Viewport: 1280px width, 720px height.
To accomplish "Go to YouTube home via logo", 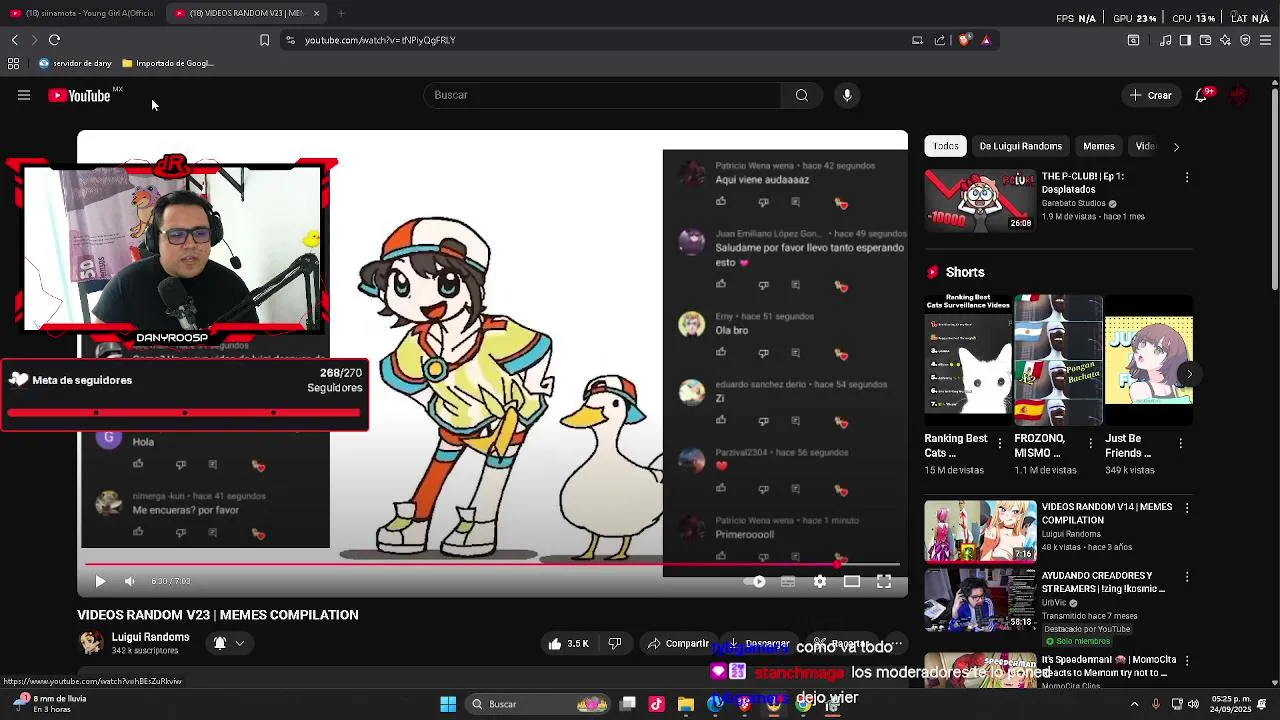I will click(80, 96).
